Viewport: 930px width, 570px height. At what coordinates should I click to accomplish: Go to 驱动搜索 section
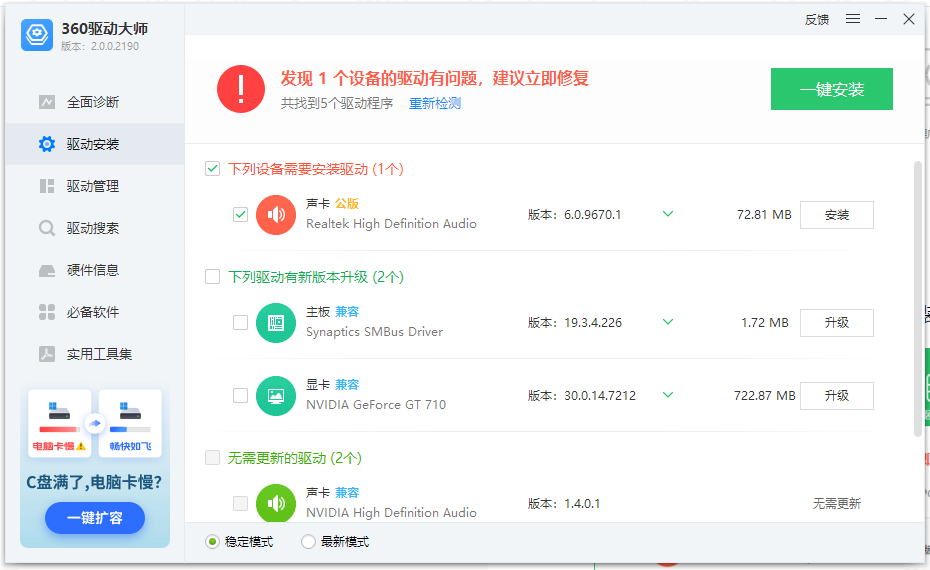[95, 228]
